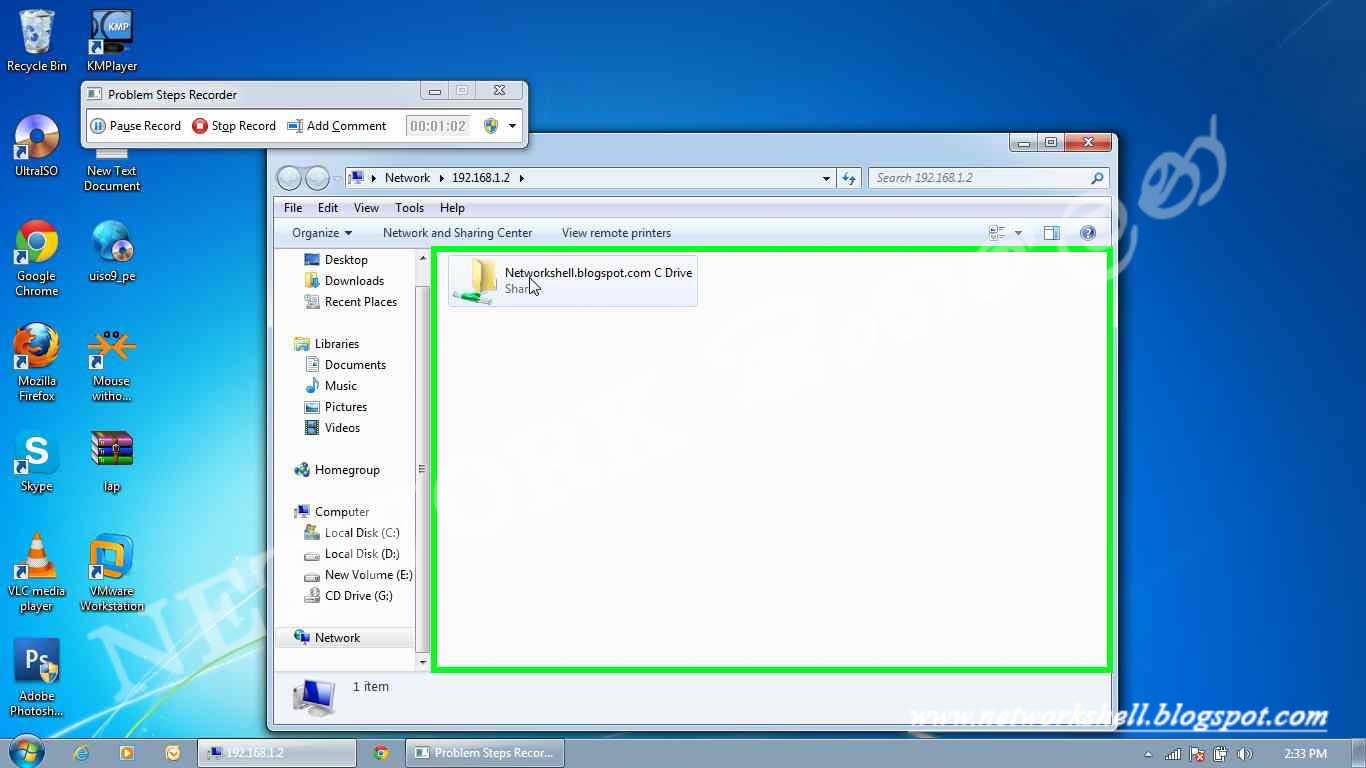Launch Skype from the desktop

coord(37,461)
